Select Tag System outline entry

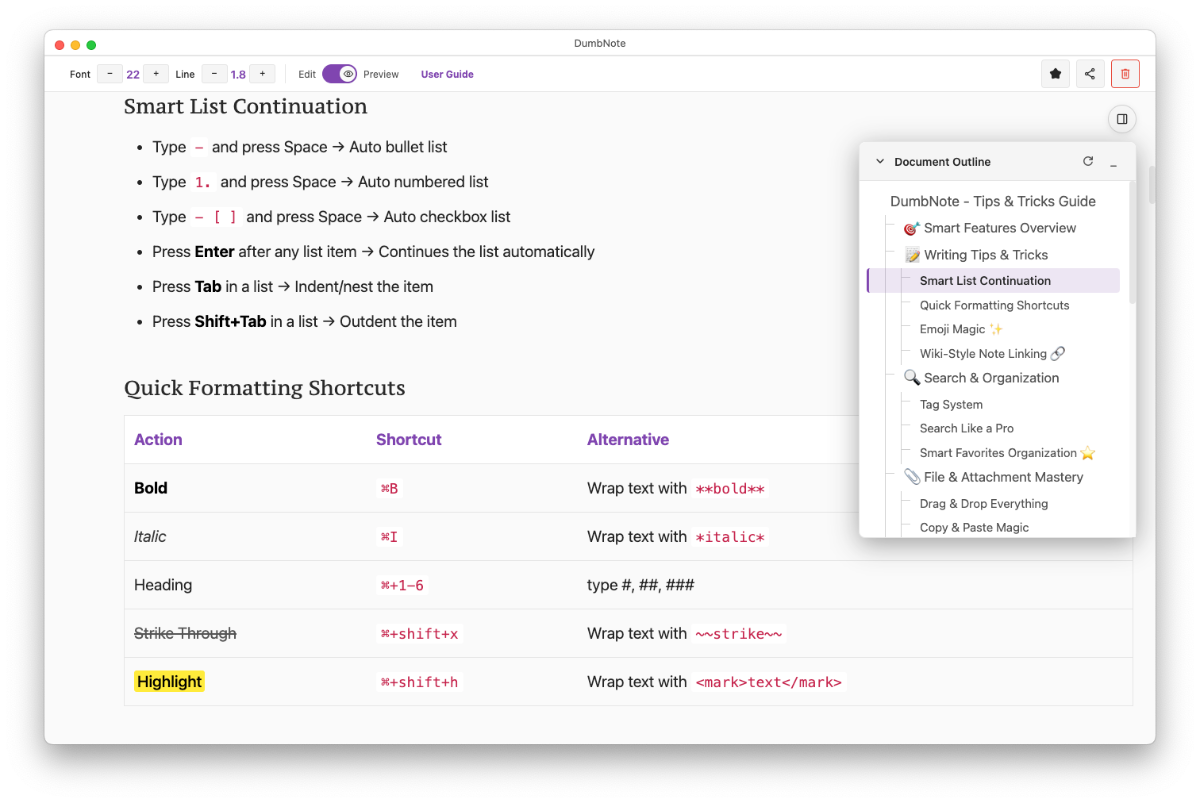951,404
